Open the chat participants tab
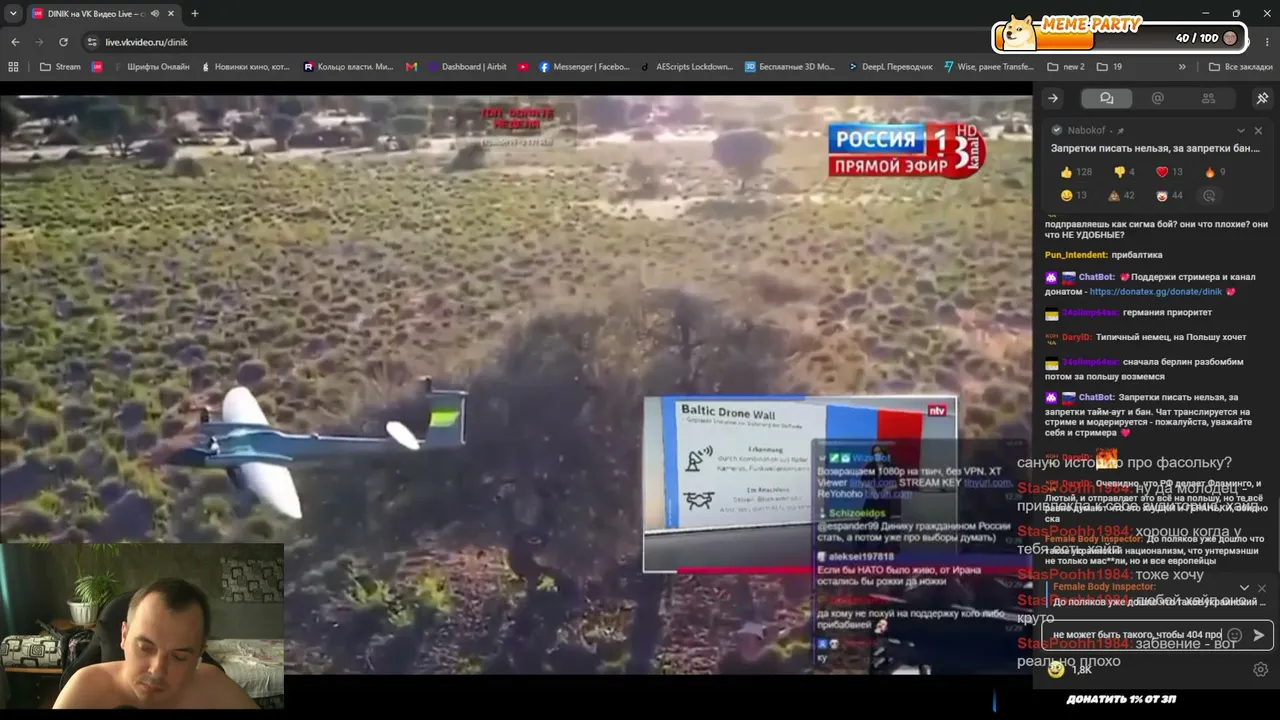The height and width of the screenshot is (720, 1280). [1209, 98]
